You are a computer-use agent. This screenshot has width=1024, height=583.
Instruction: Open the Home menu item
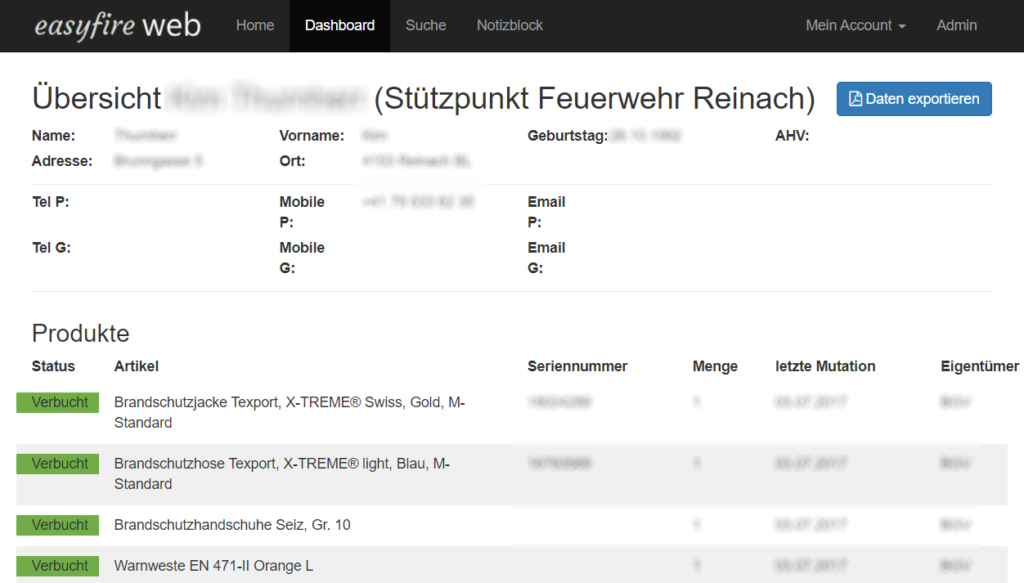pos(255,25)
